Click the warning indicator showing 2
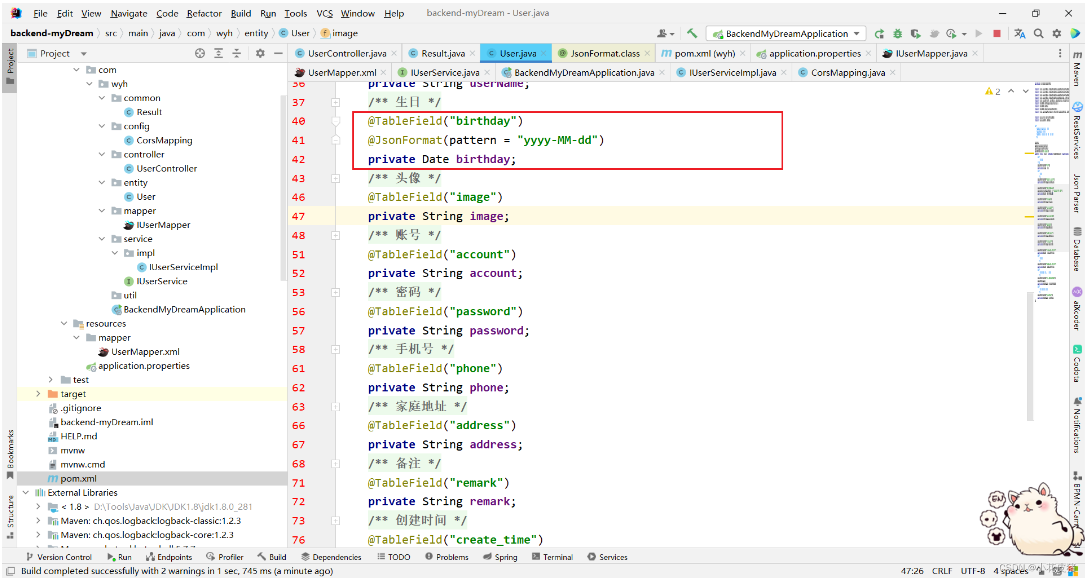This screenshot has width=1085, height=585. coord(993,91)
